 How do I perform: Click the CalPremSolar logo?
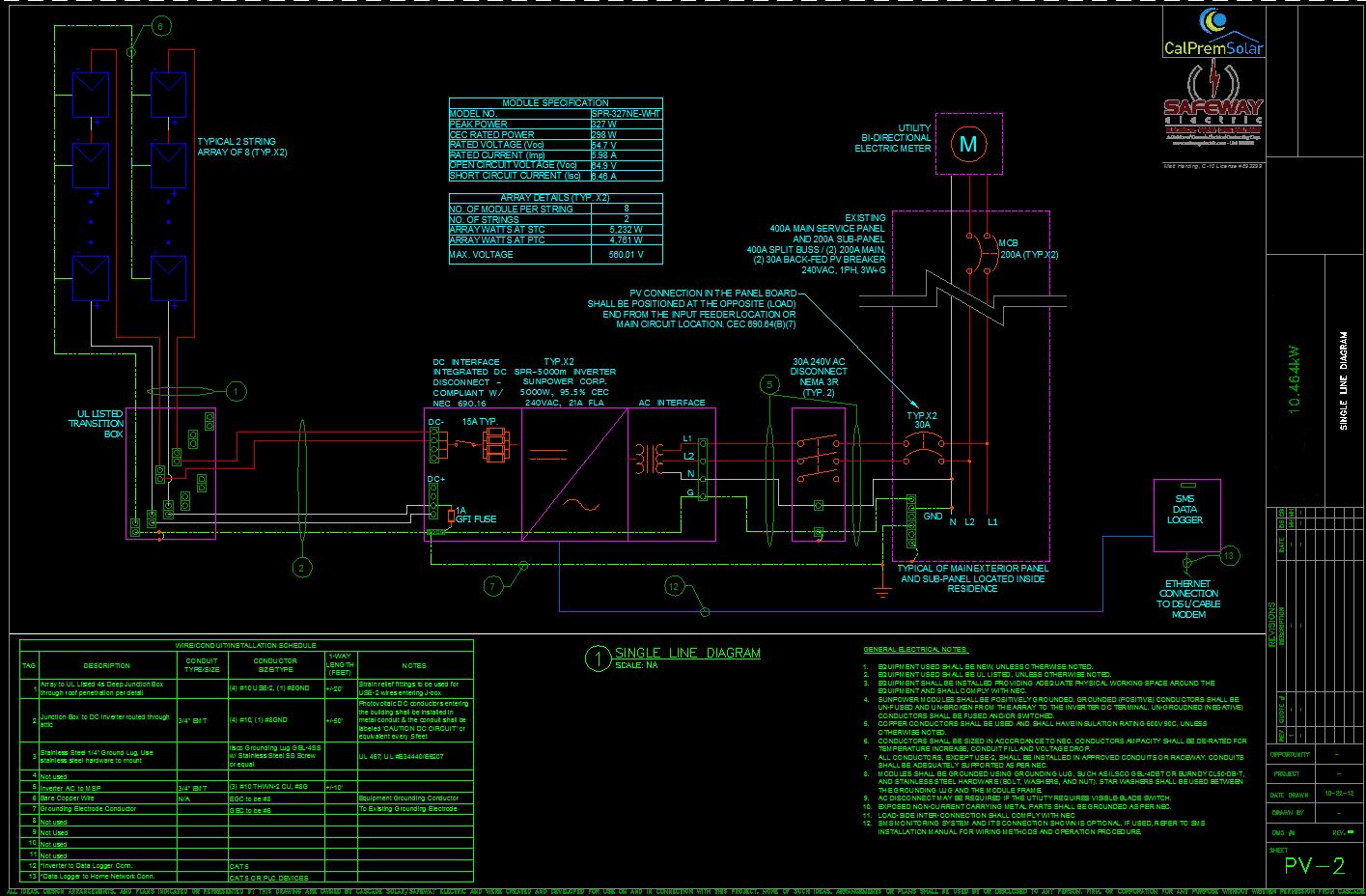click(1213, 33)
